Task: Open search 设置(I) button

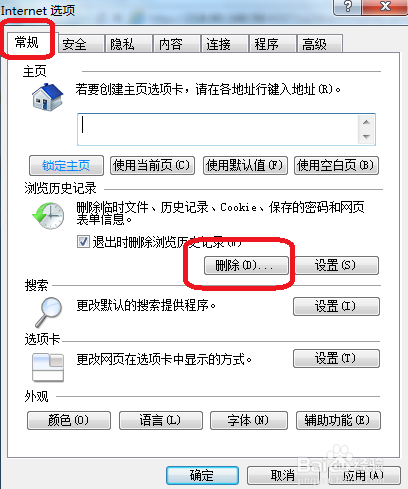Action: 336,306
